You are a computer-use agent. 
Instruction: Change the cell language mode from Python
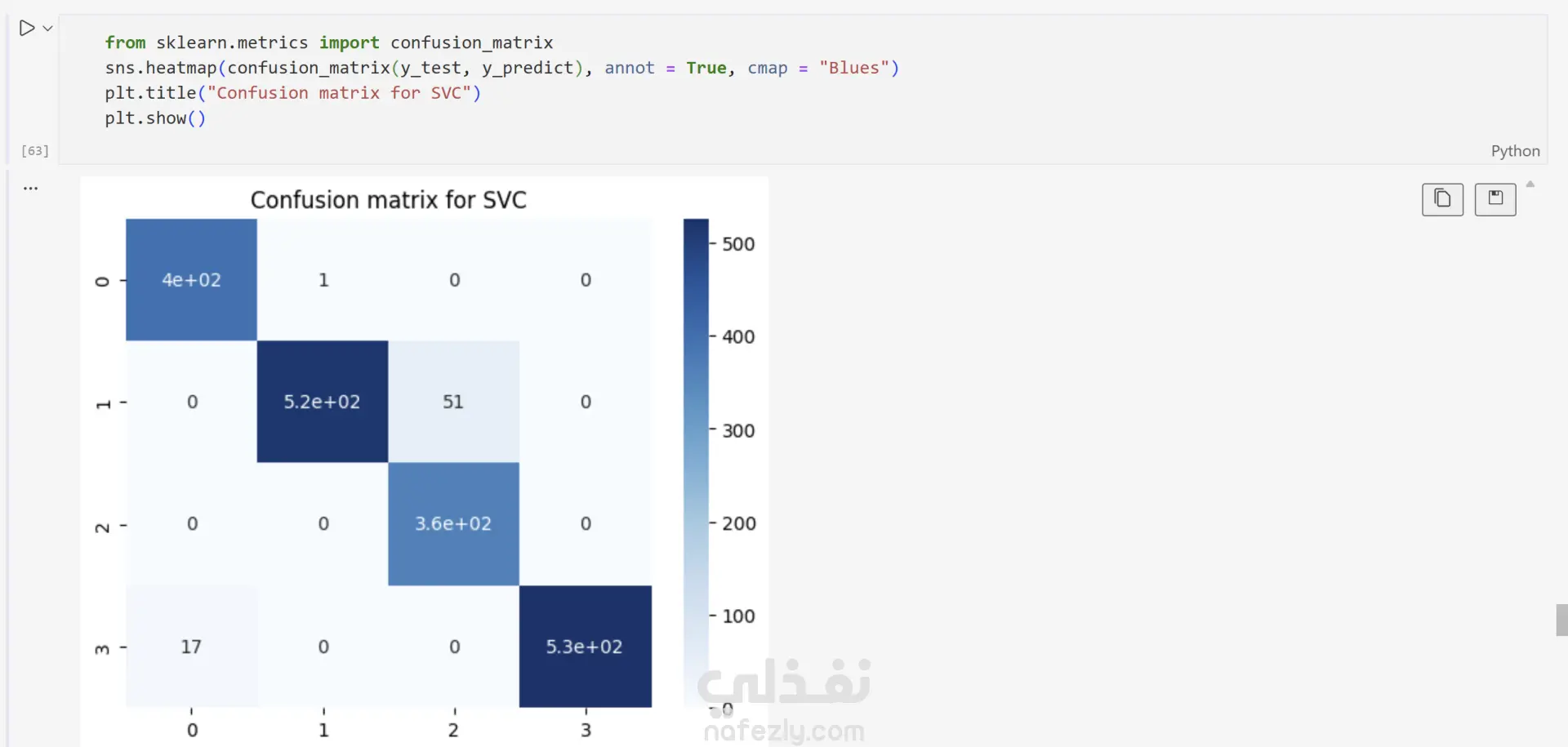coord(1515,151)
